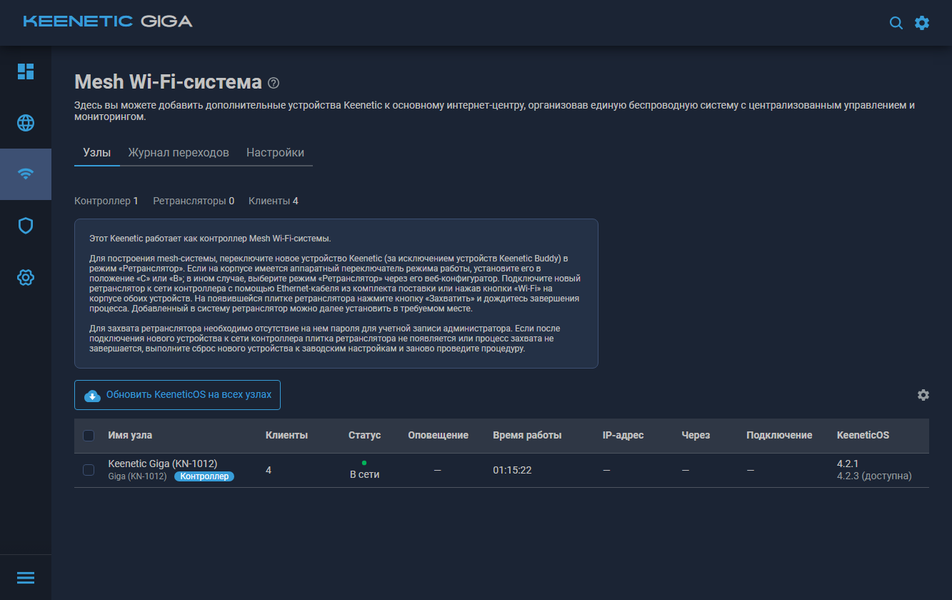Click the Keenetic Giga logo
Image resolution: width=952 pixels, height=600 pixels.
107,21
